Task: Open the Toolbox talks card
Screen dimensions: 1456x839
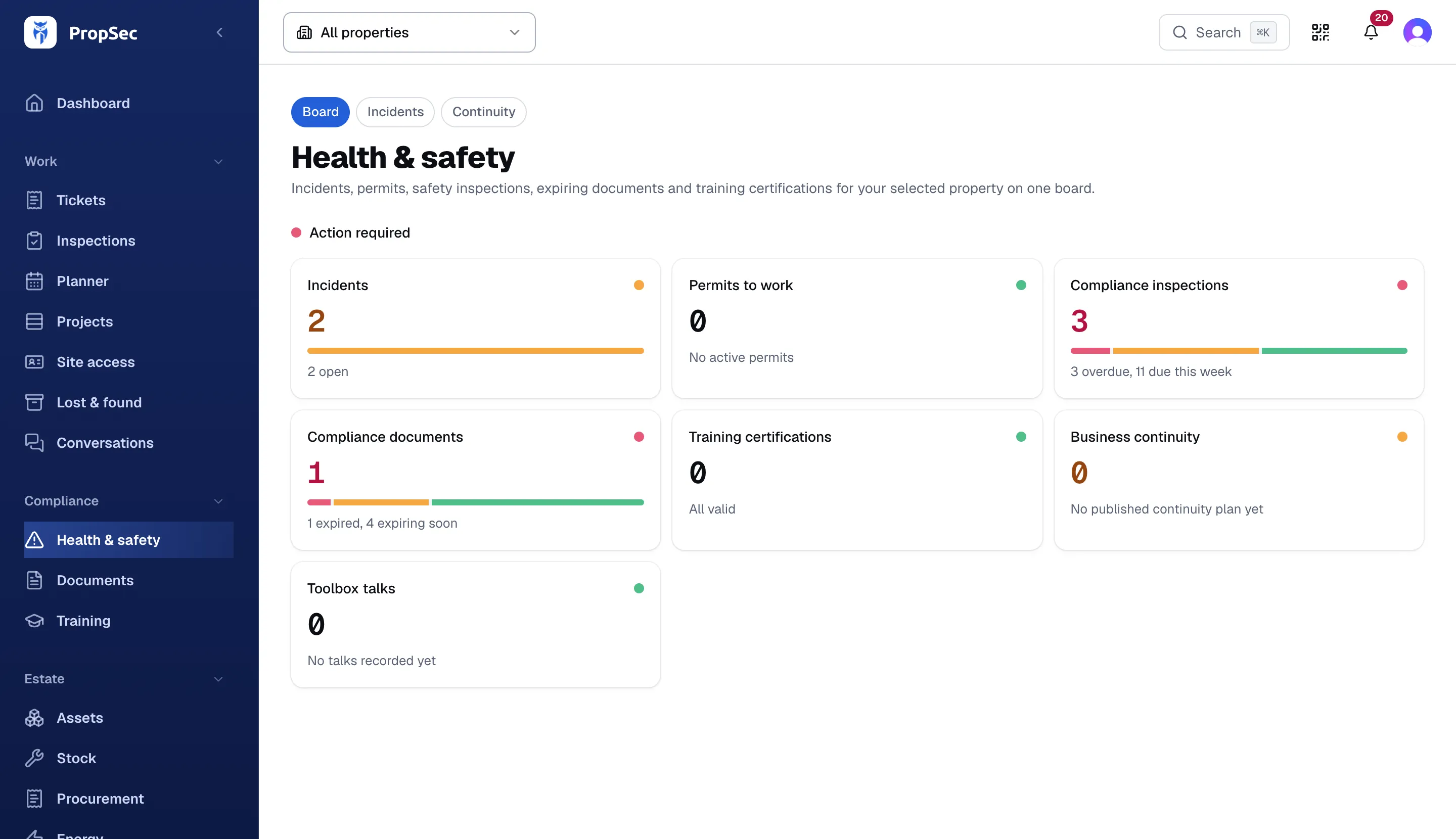Action: 476,625
